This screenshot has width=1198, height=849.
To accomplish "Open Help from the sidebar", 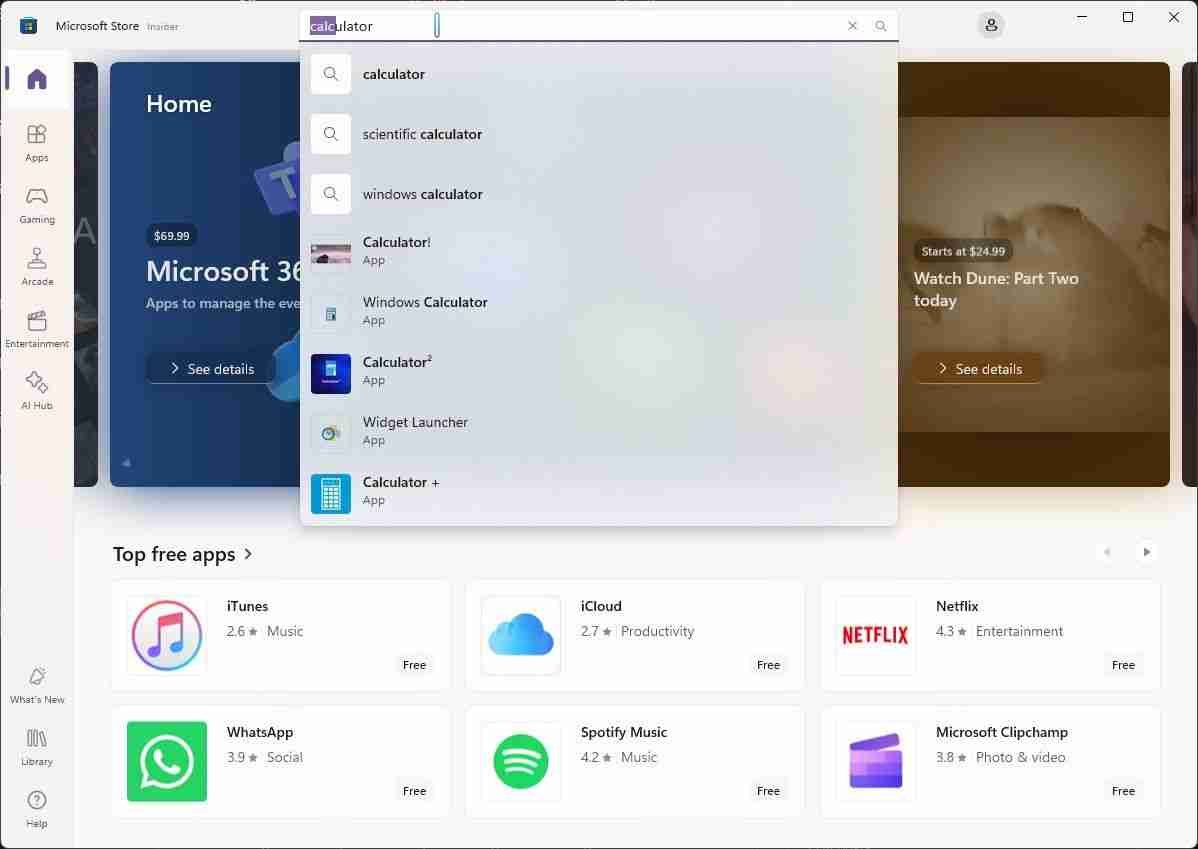I will tap(36, 810).
